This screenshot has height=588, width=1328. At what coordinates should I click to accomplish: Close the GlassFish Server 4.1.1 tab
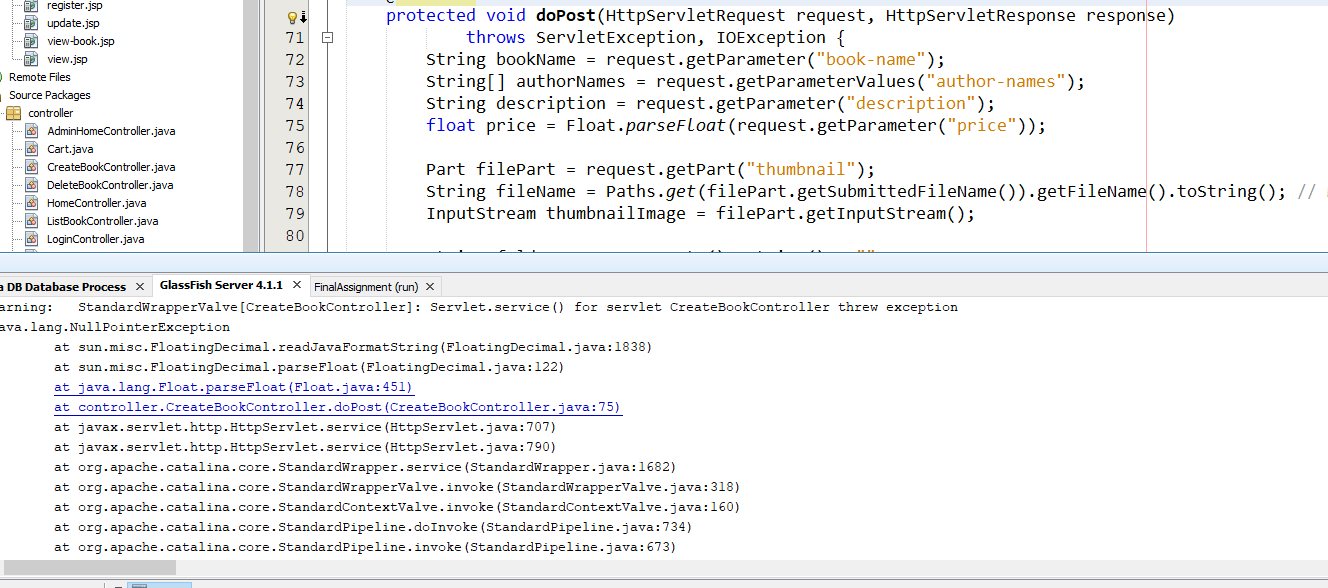298,287
